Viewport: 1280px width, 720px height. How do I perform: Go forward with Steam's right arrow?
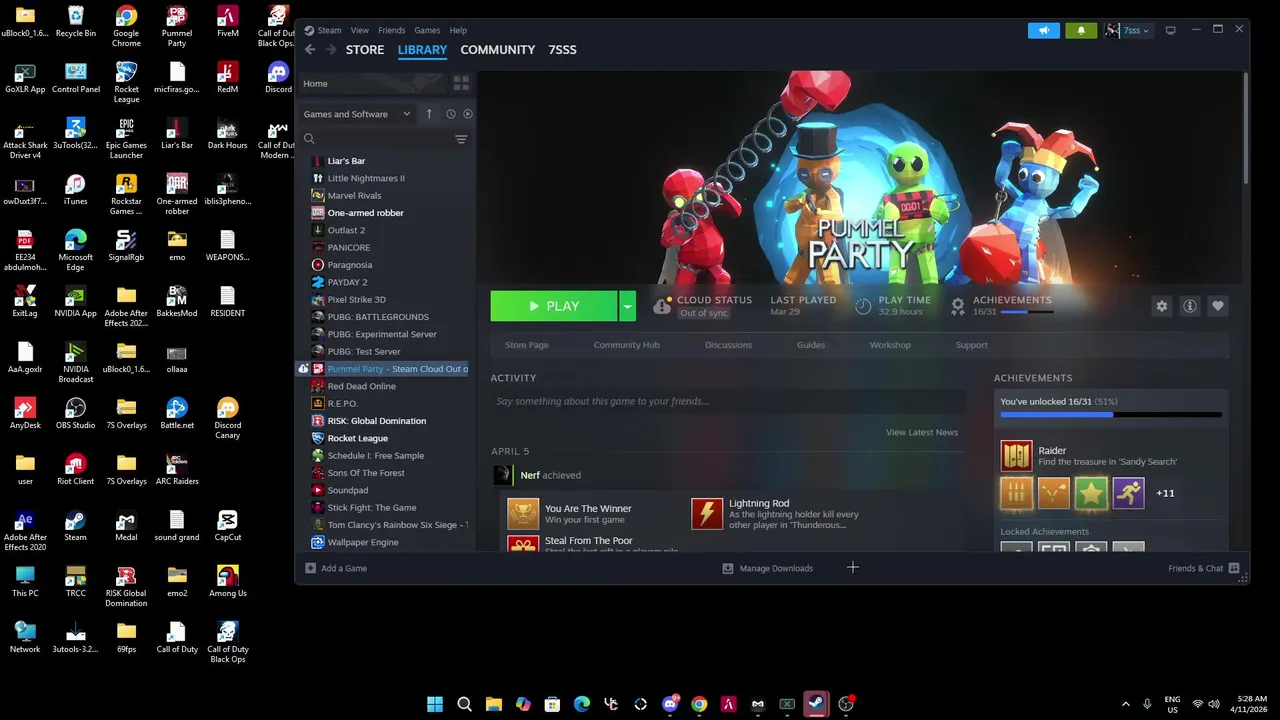[x=331, y=50]
